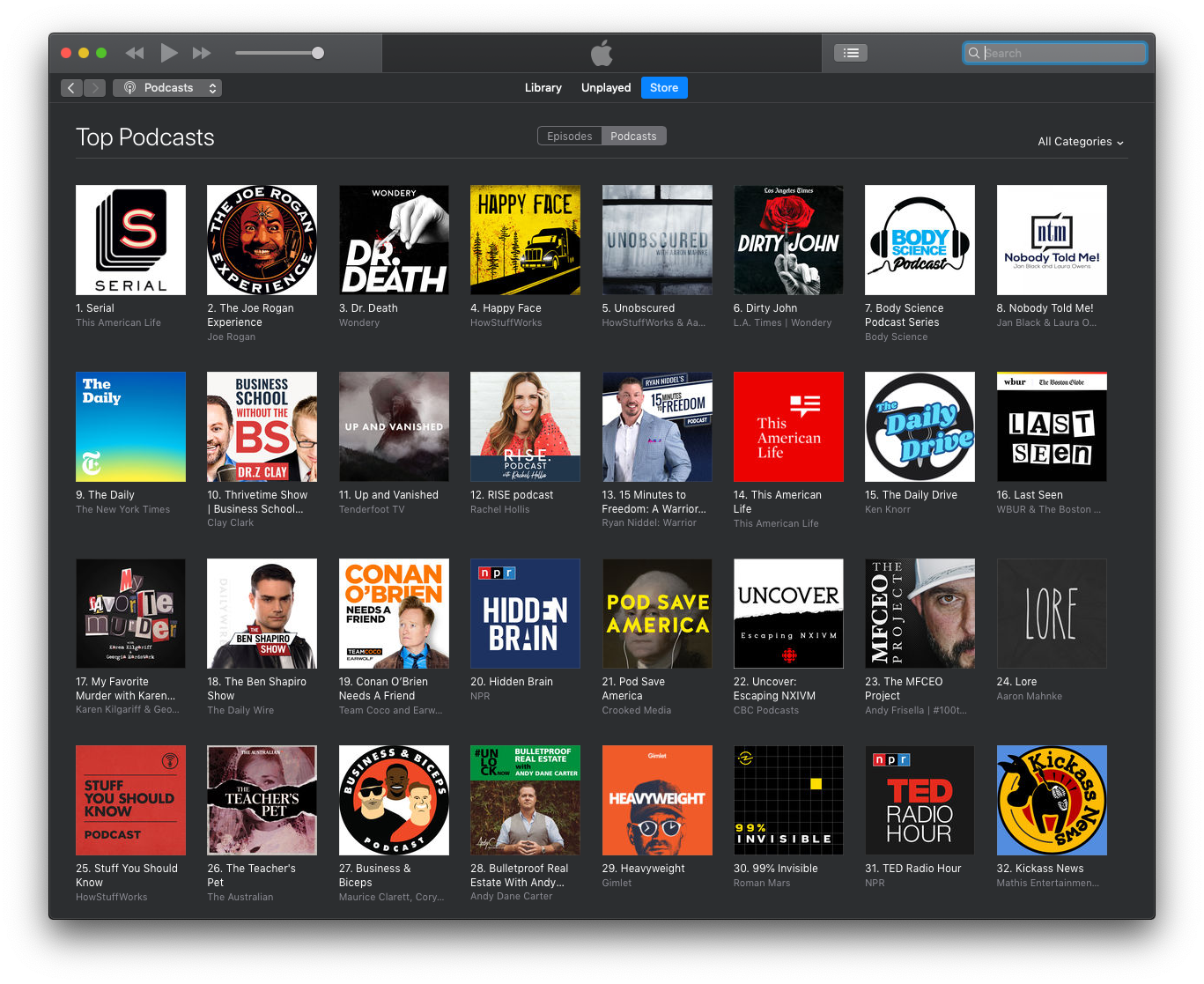Open the Nobody Told Me! artwork

[x=1052, y=240]
